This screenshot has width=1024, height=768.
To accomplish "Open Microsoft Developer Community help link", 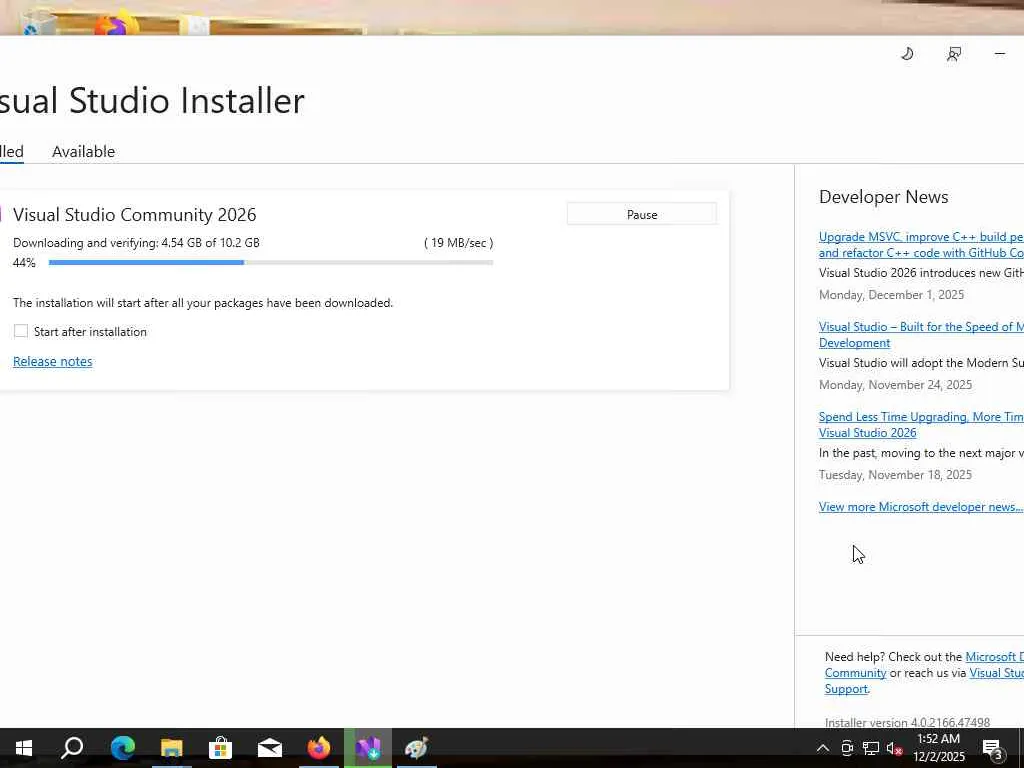I will (994, 657).
